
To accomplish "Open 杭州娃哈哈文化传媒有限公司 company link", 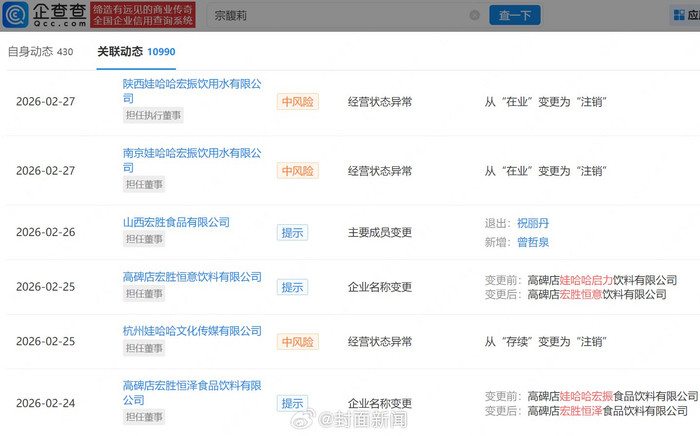I will [x=192, y=331].
